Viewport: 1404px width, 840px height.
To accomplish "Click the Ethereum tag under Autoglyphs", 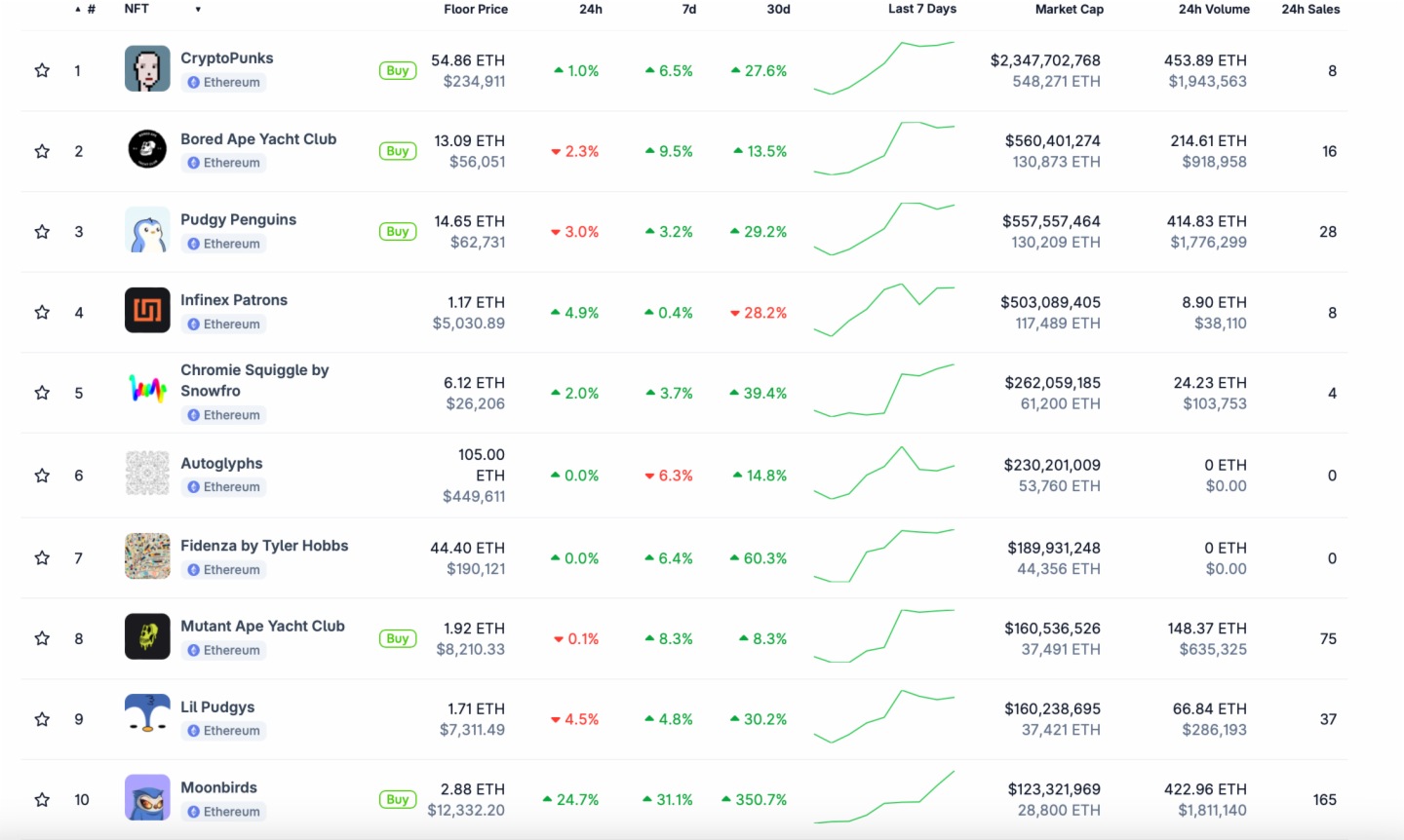I will tap(224, 487).
